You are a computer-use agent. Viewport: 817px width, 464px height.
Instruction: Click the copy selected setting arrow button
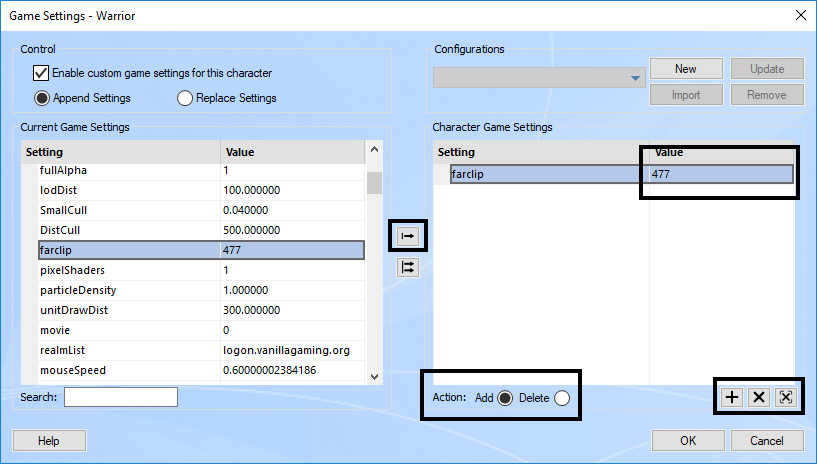[x=407, y=236]
